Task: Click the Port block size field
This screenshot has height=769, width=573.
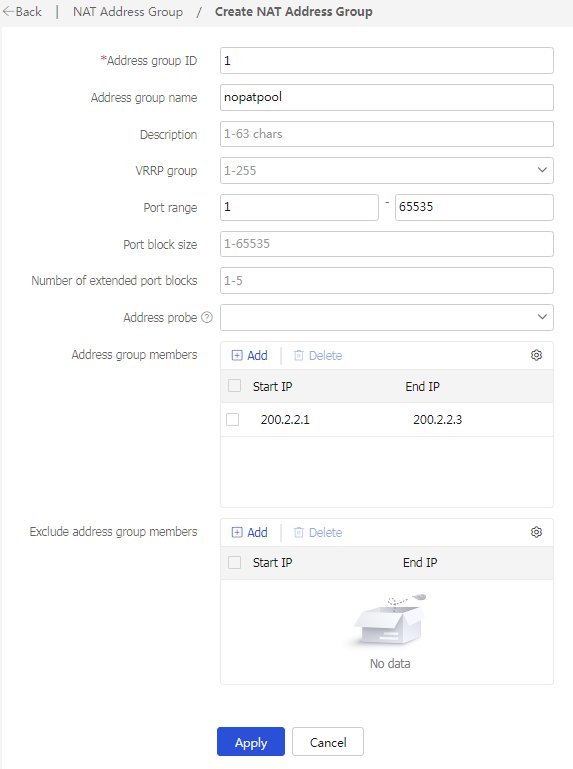Action: [387, 244]
